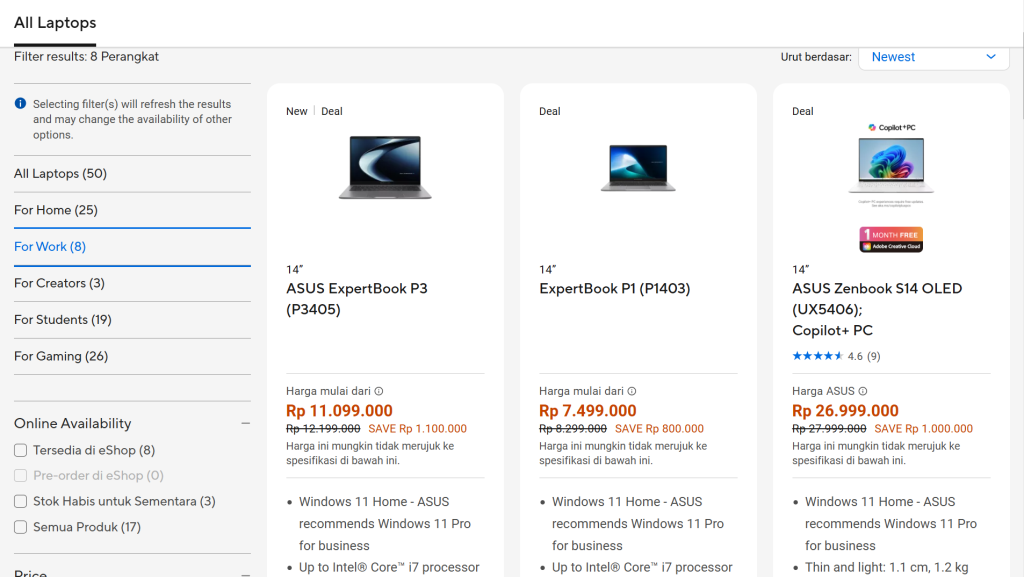This screenshot has width=1024, height=577.
Task: Click info icon next to ExpertBook P3 price label
Action: [379, 392]
